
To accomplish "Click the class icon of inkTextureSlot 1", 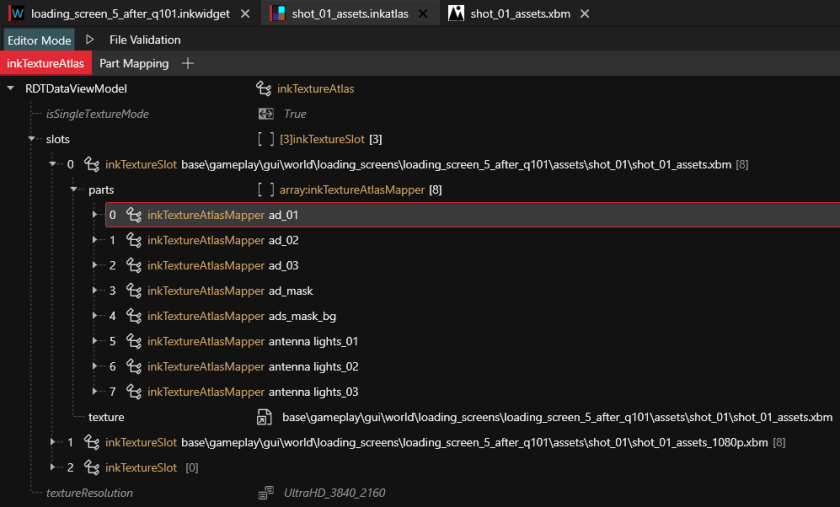I will pyautogui.click(x=92, y=442).
